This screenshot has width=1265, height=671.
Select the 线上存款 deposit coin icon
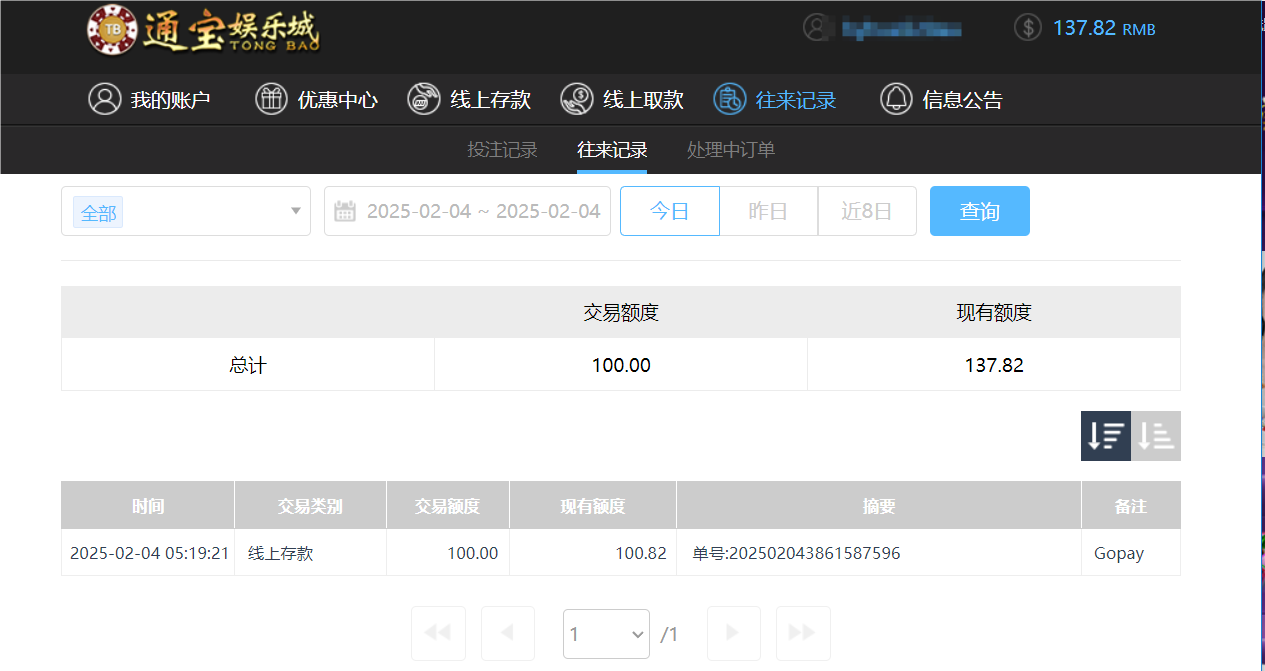423,99
